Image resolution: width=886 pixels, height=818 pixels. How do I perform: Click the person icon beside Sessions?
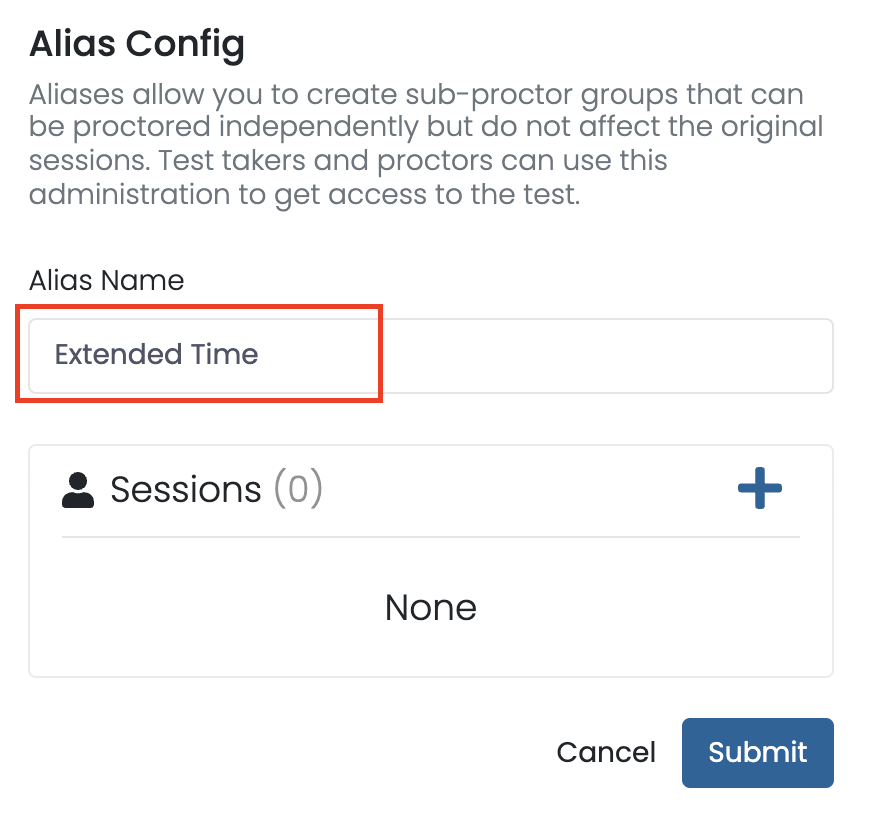coord(78,490)
